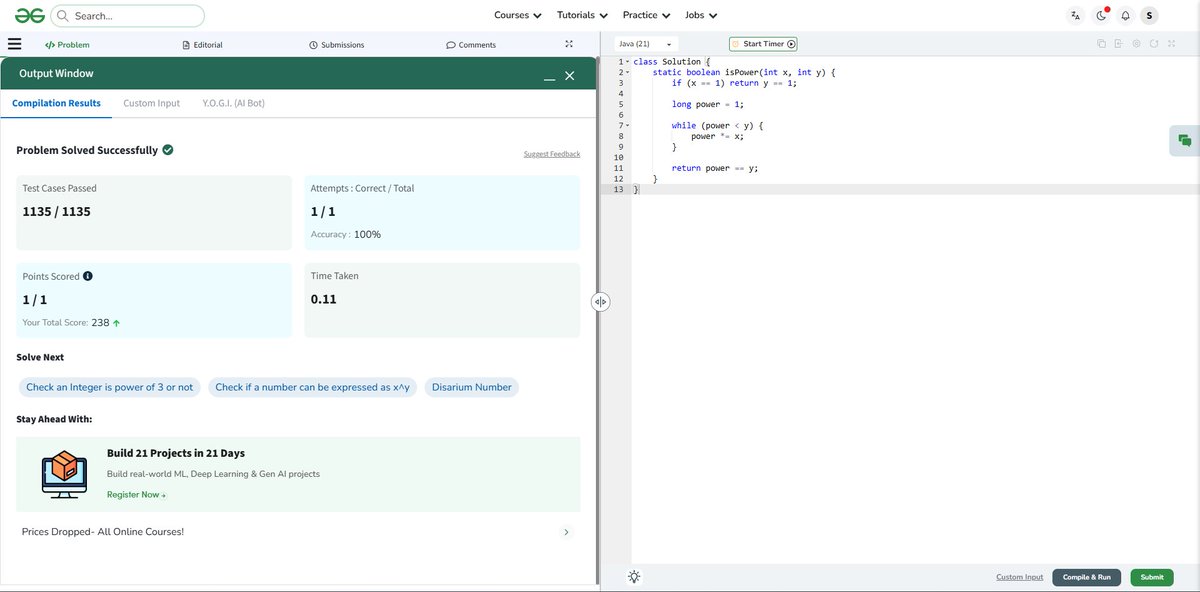The height and width of the screenshot is (592, 1200).
Task: Open the Jobs dropdown menu
Action: click(701, 15)
